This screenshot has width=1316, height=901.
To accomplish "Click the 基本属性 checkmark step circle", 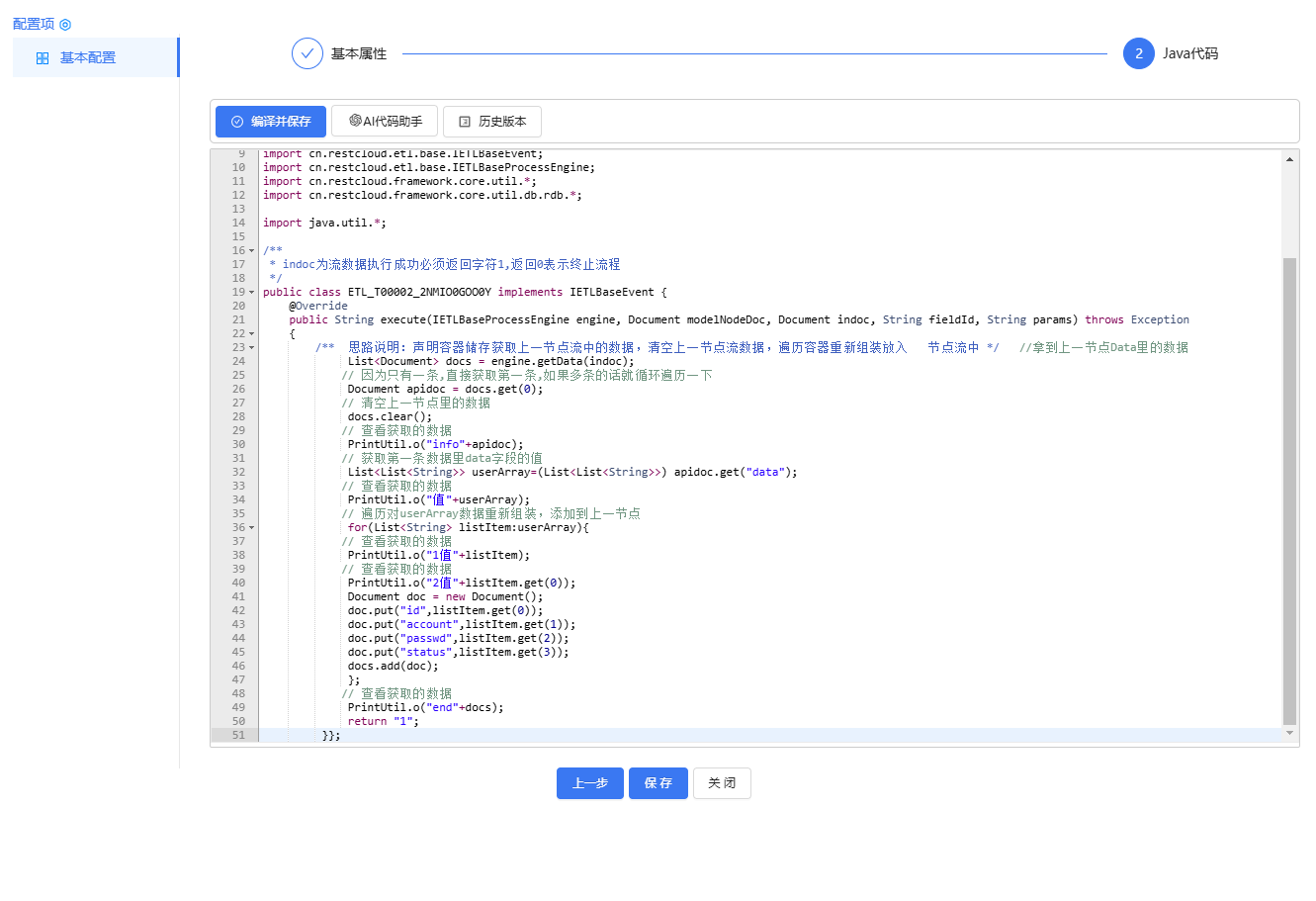I will pos(307,53).
